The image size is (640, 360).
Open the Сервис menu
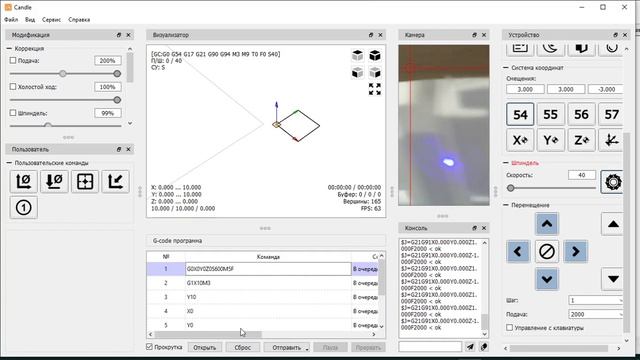(x=51, y=20)
